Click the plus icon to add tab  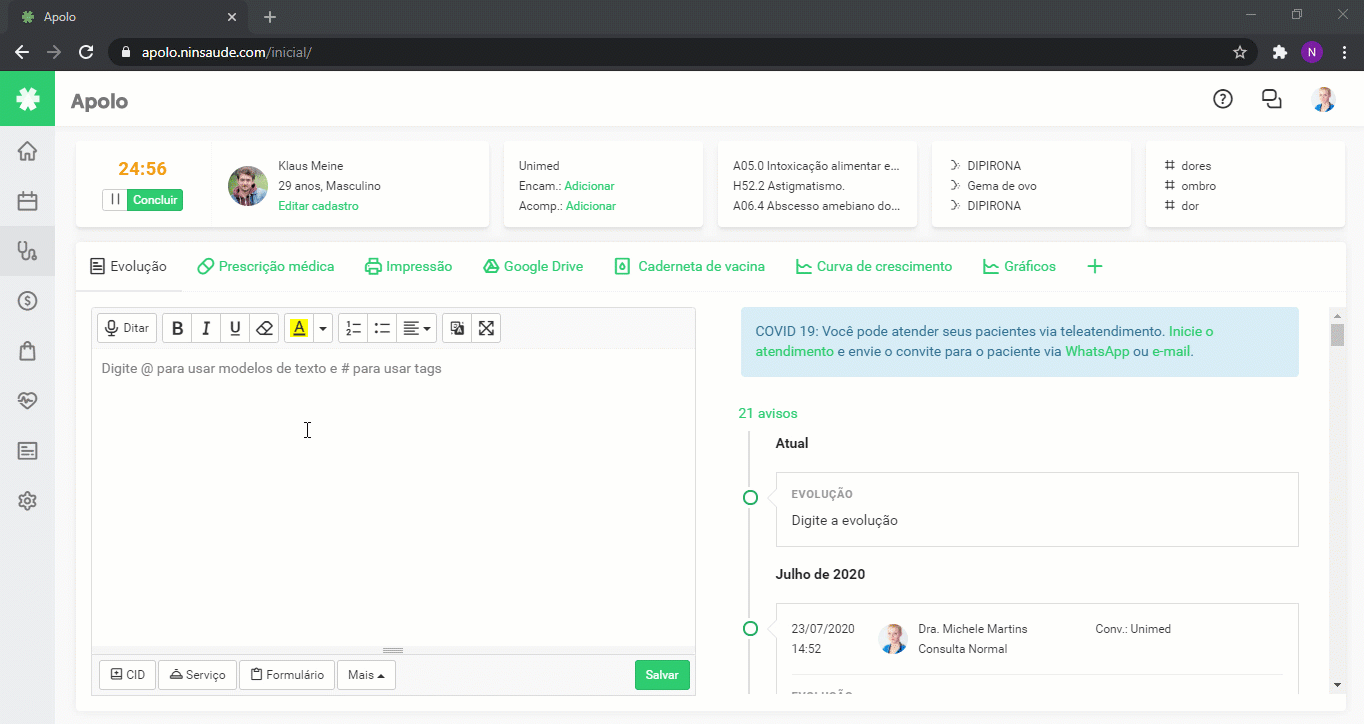1095,266
